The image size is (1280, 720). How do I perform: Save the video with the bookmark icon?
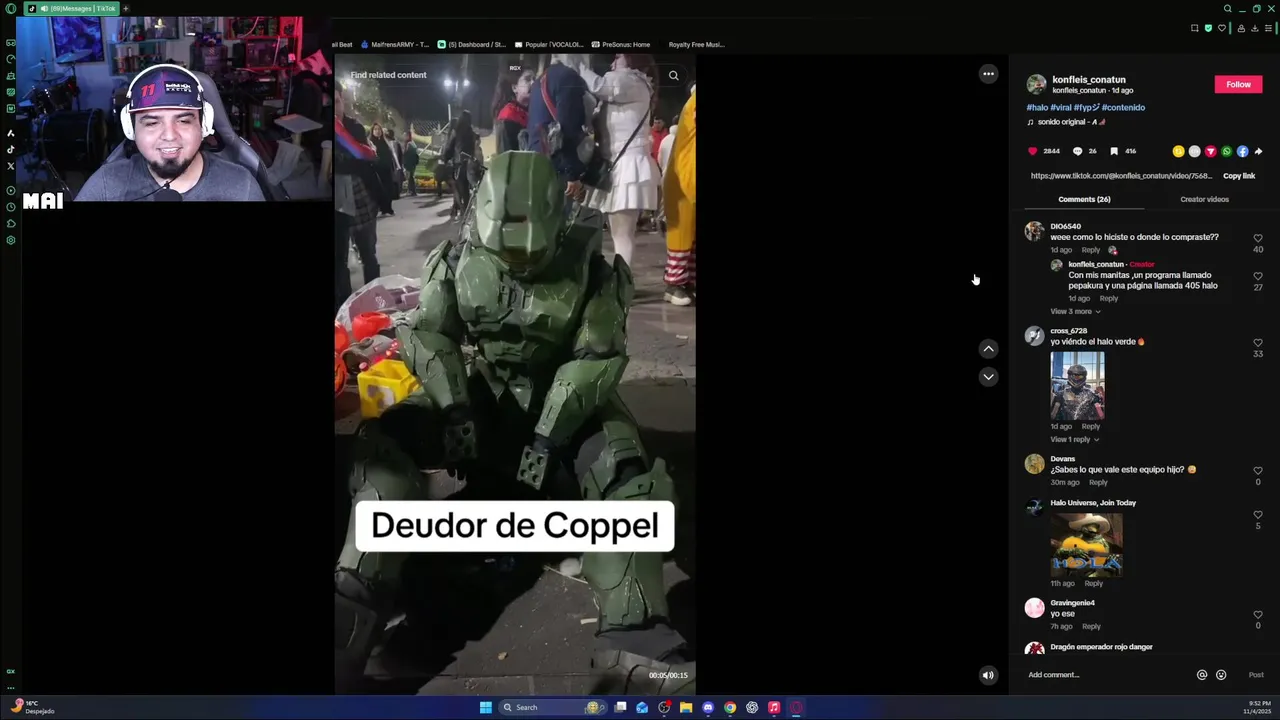point(1114,151)
